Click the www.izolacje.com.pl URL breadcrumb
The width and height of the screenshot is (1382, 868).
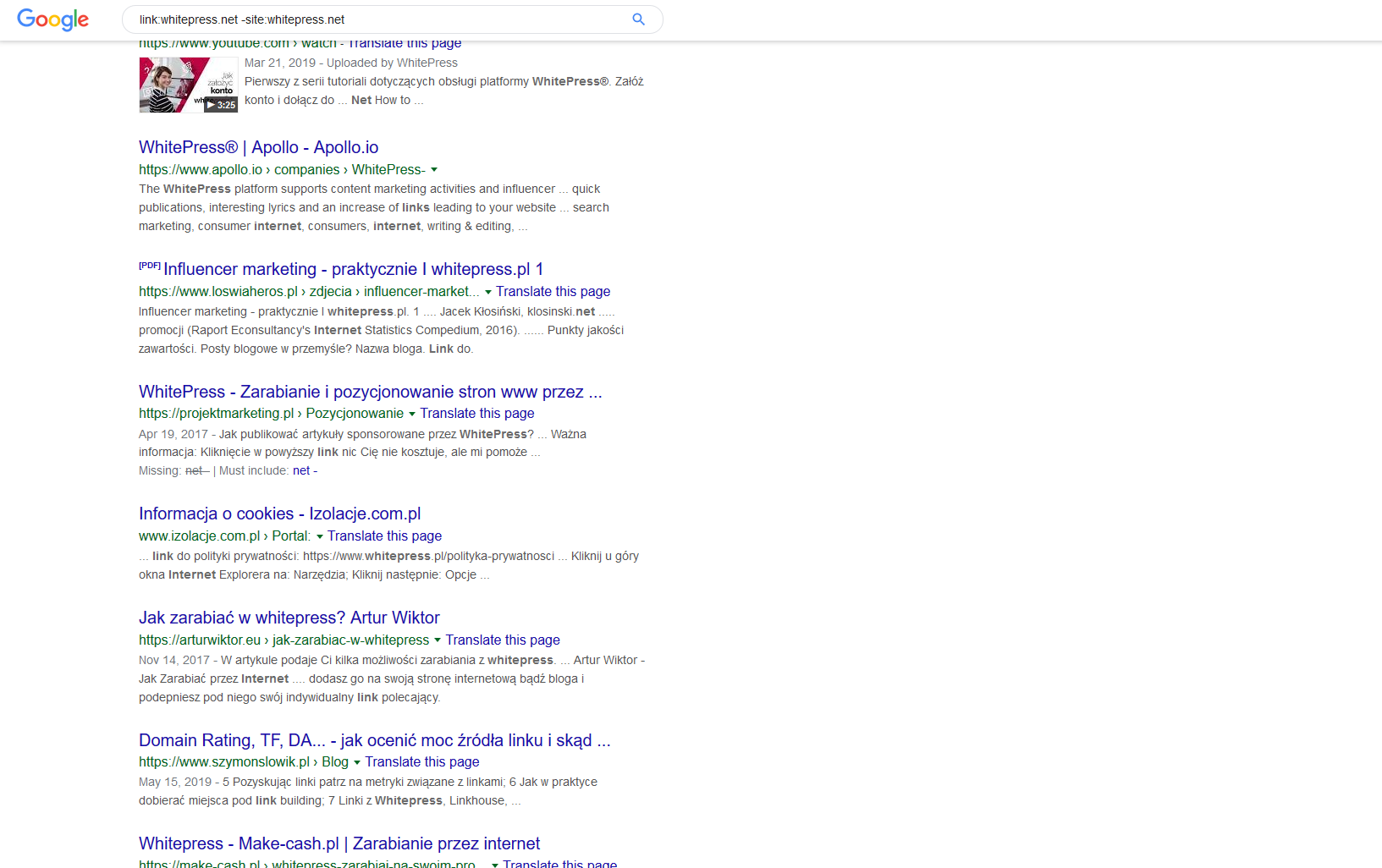tap(225, 536)
